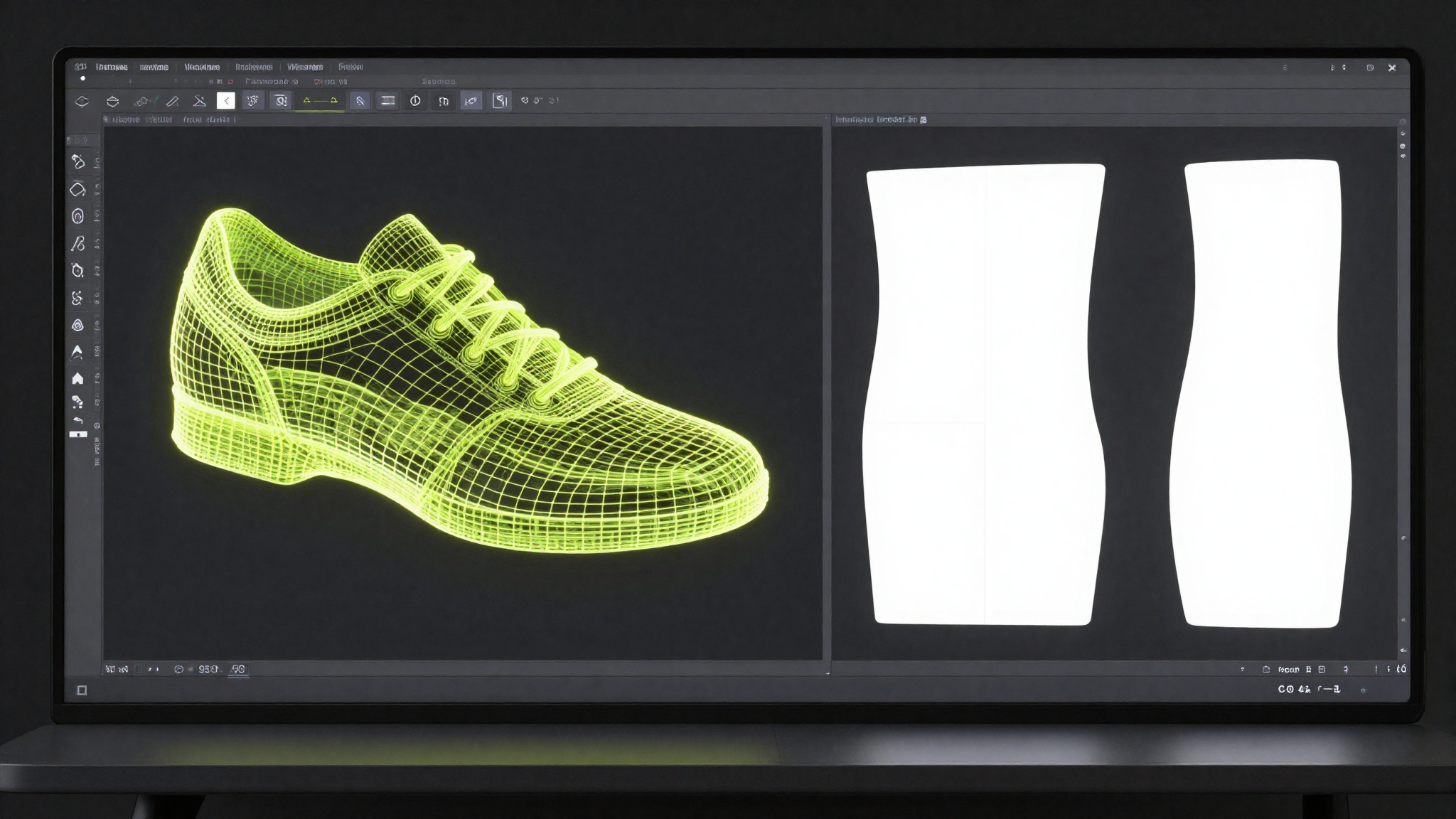Screen dimensions: 1456x819
Task: Click the crossed-tools icon in the top toolbar
Action: pos(200,101)
